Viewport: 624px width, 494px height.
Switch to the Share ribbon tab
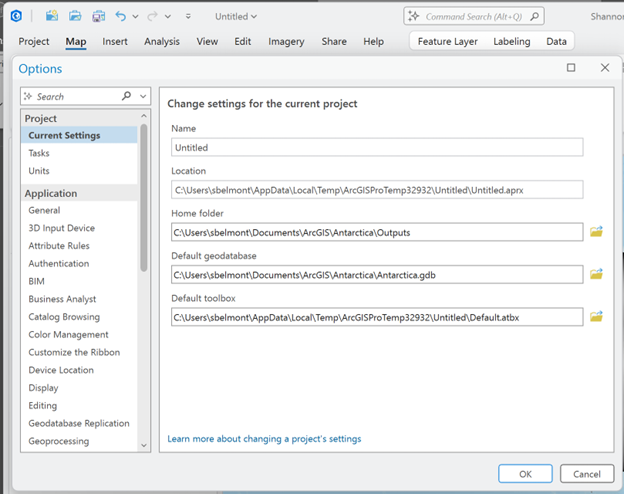(x=334, y=41)
